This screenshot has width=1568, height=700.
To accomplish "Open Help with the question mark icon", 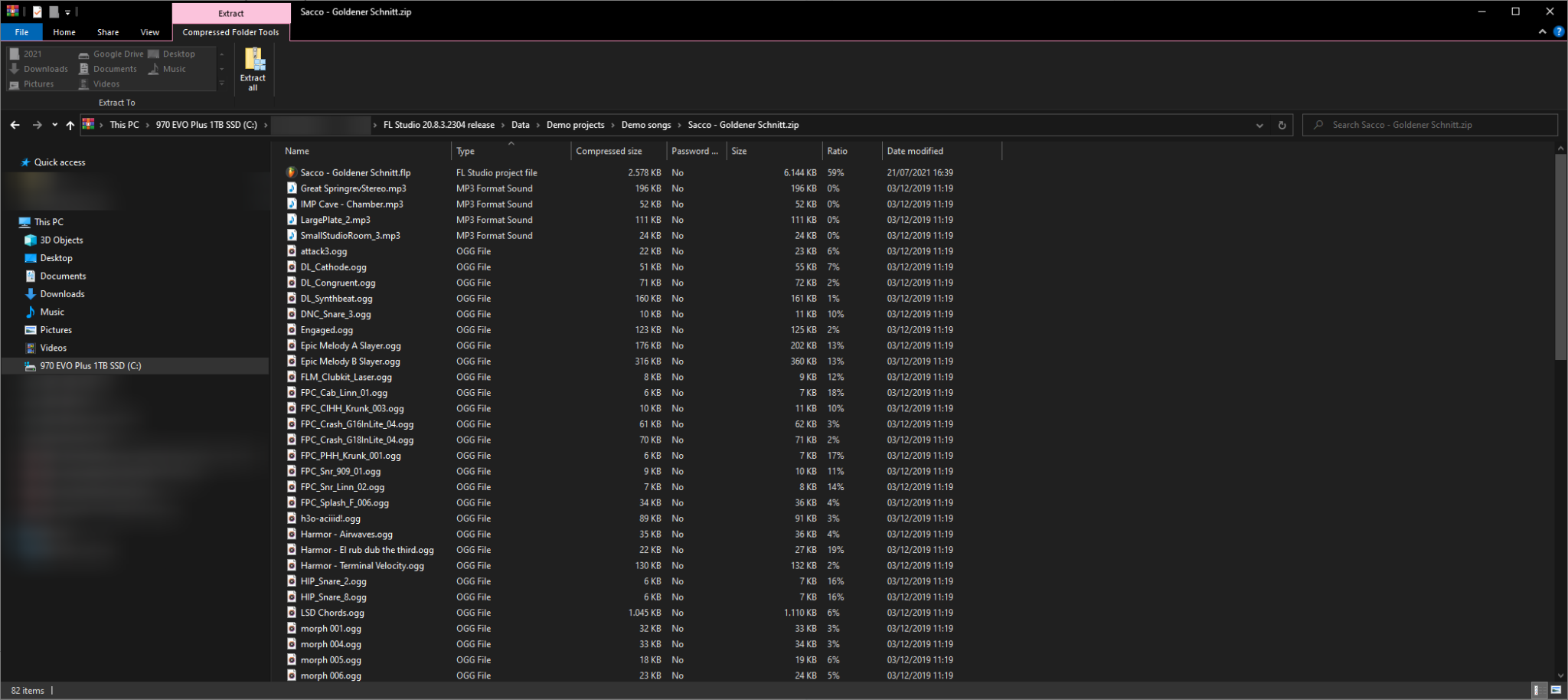I will click(x=1558, y=32).
